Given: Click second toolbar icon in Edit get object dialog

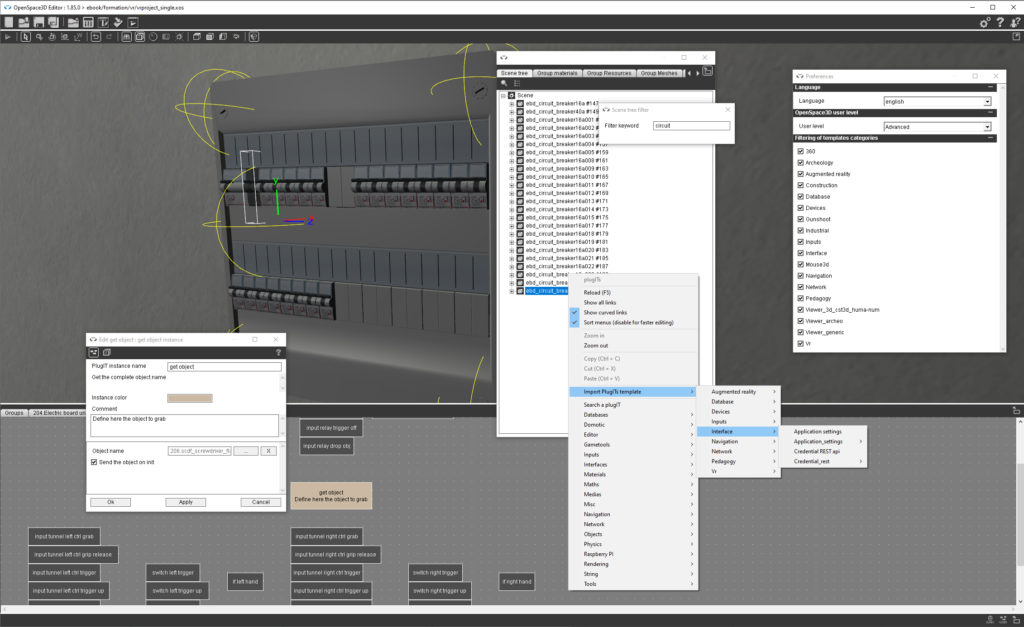Looking at the screenshot, I should (106, 352).
